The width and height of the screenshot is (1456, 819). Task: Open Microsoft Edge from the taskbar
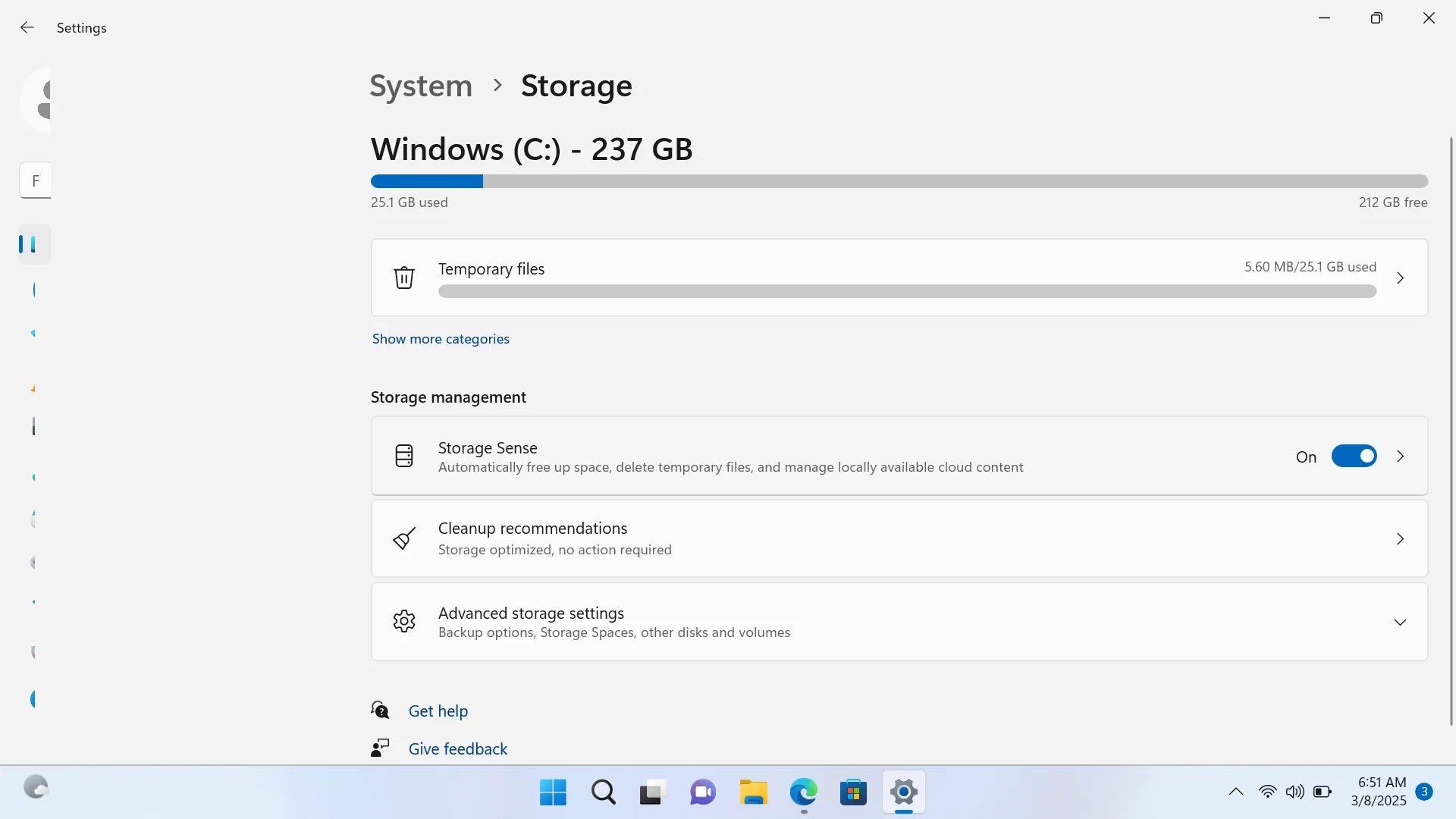(x=804, y=792)
